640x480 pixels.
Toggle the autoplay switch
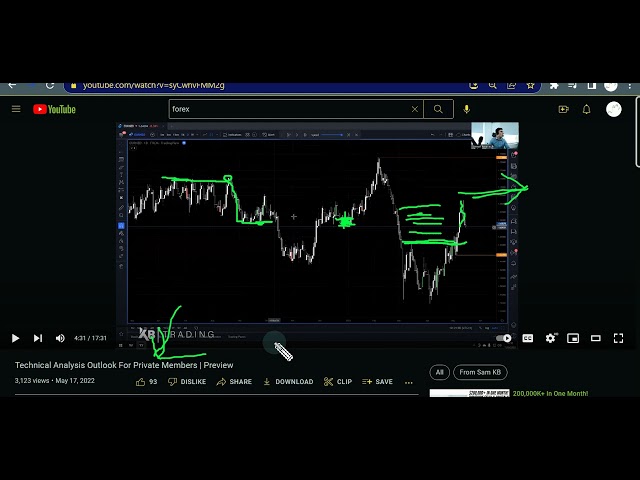tap(504, 338)
